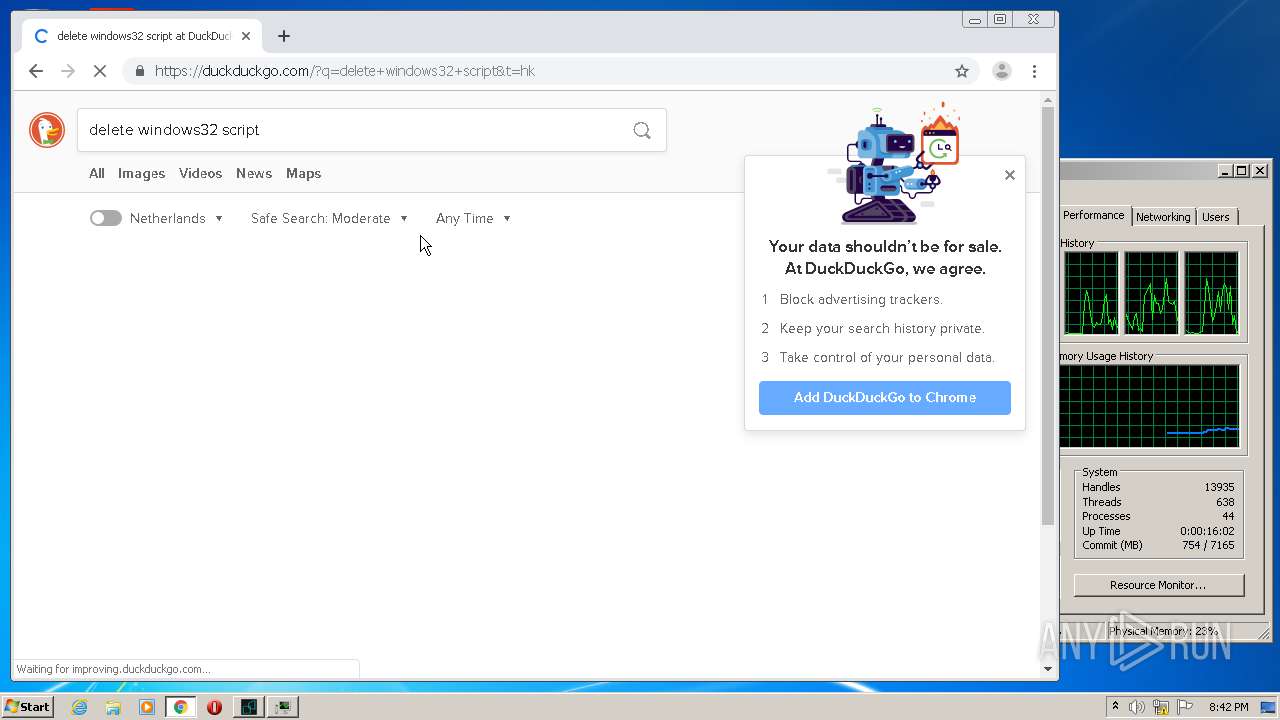The width and height of the screenshot is (1280, 720).
Task: Open Windows Explorer from taskbar
Action: coord(113,707)
